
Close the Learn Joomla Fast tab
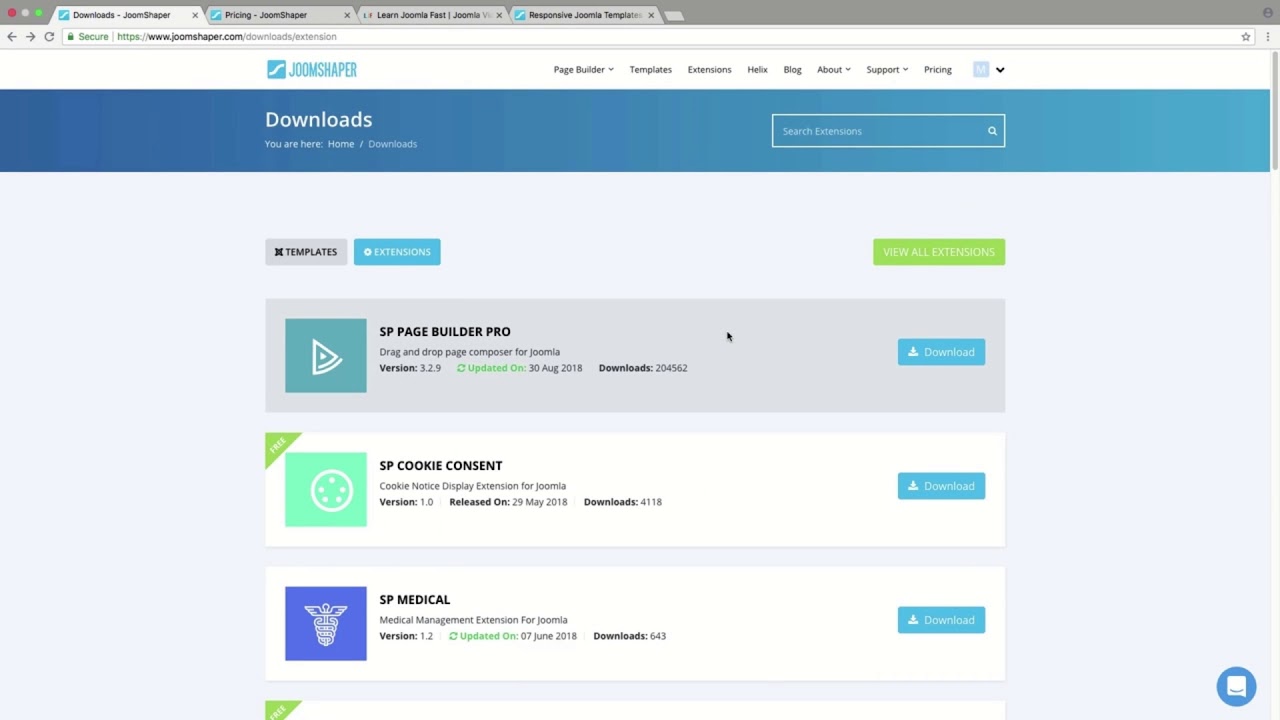tap(499, 15)
